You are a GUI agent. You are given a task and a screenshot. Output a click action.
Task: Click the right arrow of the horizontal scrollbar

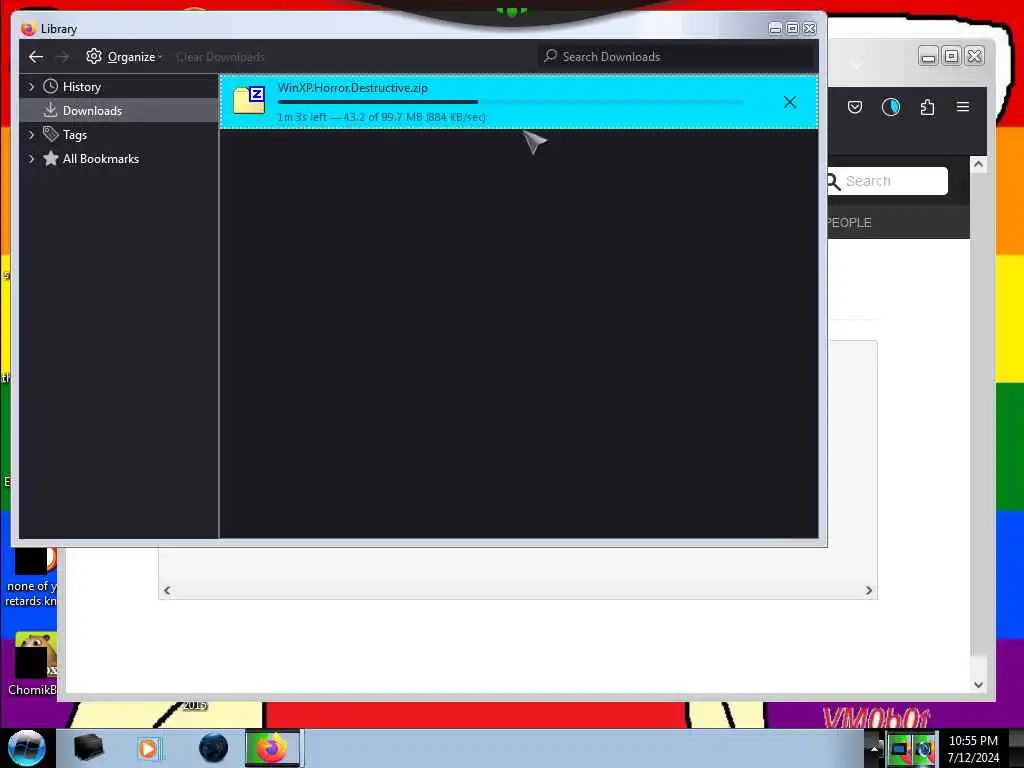(x=869, y=590)
